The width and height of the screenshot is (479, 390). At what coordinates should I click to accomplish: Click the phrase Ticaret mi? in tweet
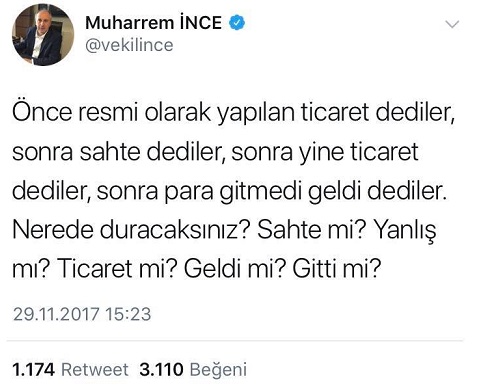click(117, 269)
